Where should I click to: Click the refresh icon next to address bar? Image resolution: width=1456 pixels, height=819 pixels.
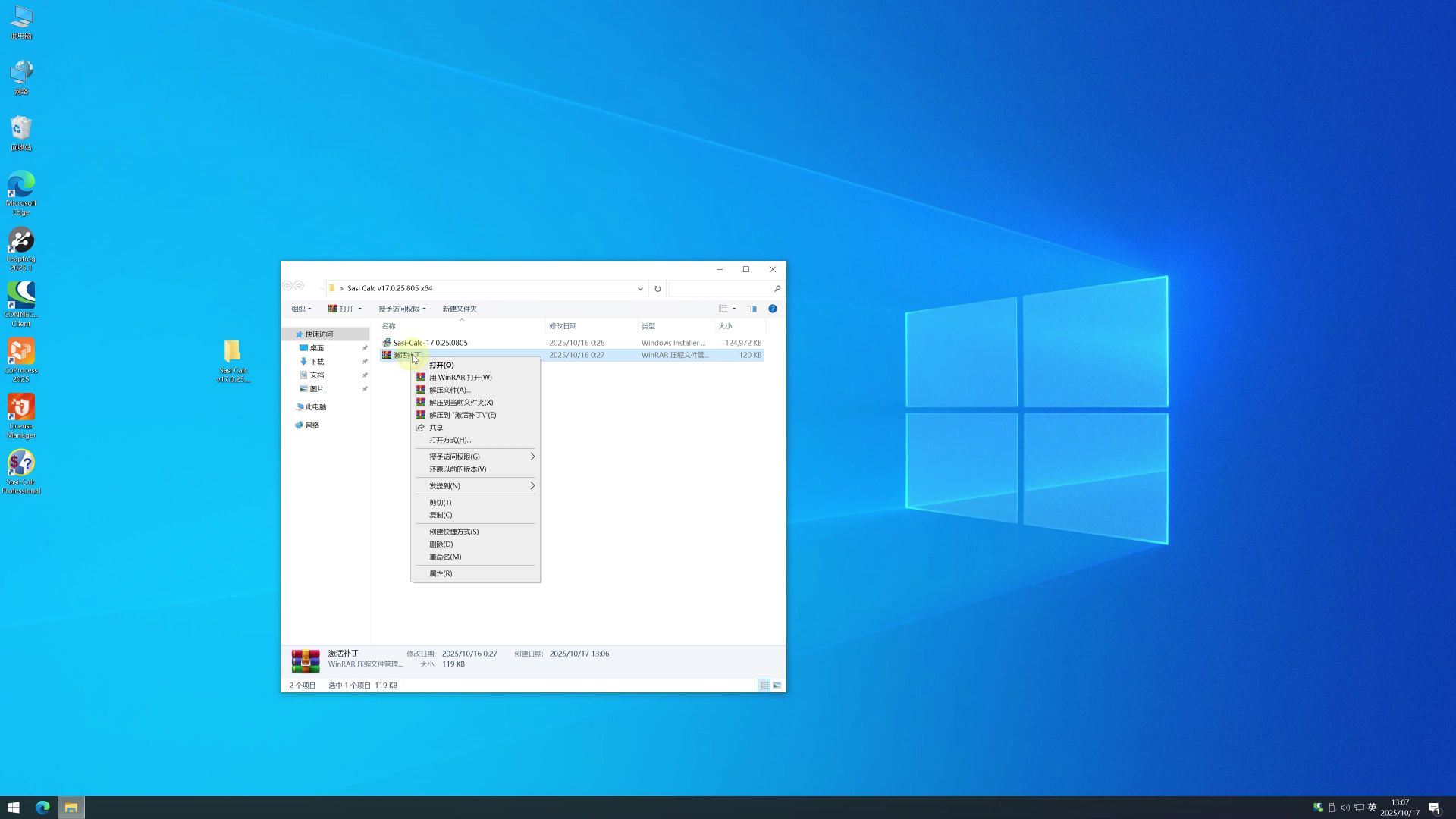(x=657, y=288)
